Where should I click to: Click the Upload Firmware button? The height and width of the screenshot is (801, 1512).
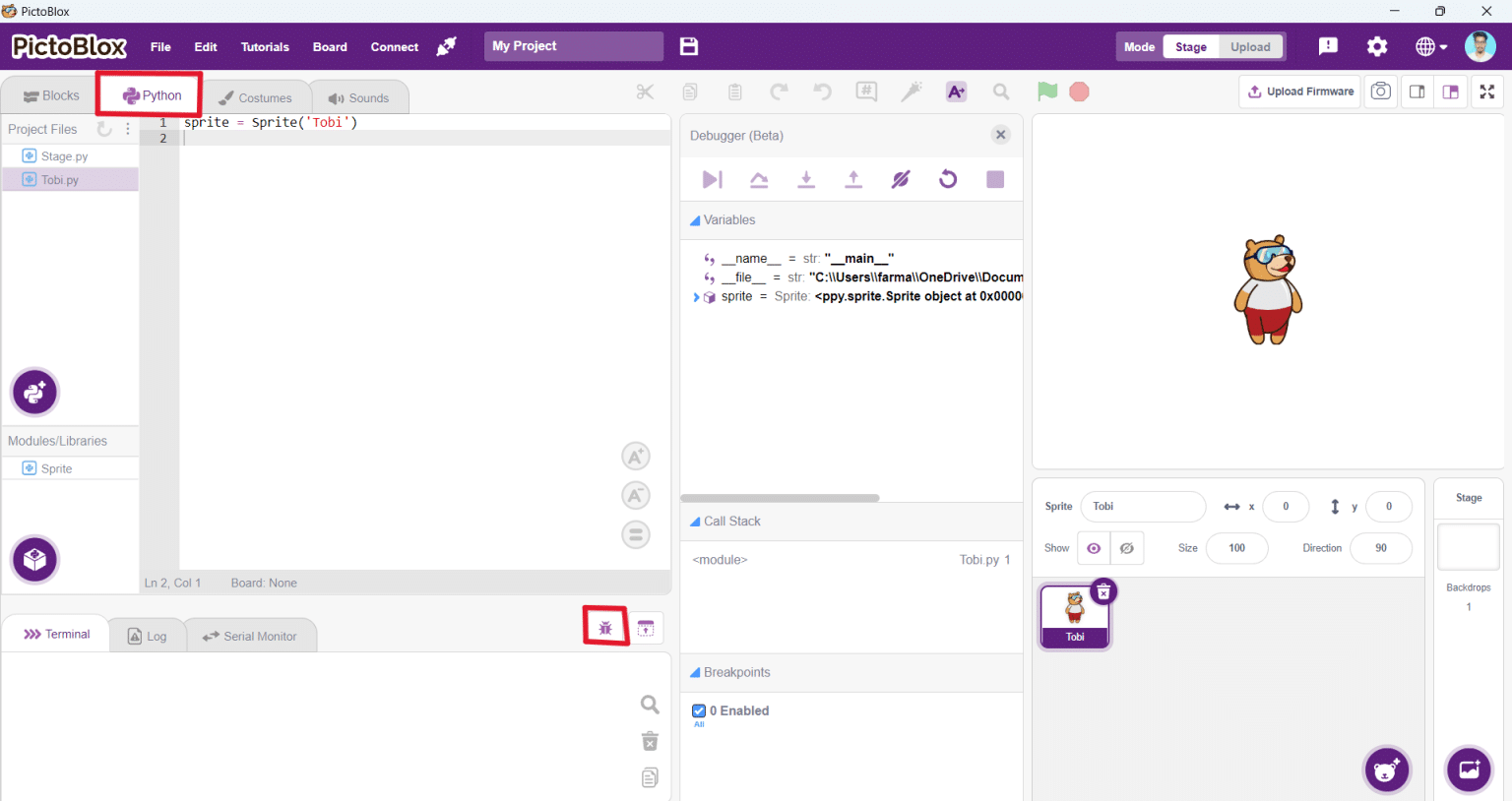pos(1300,92)
